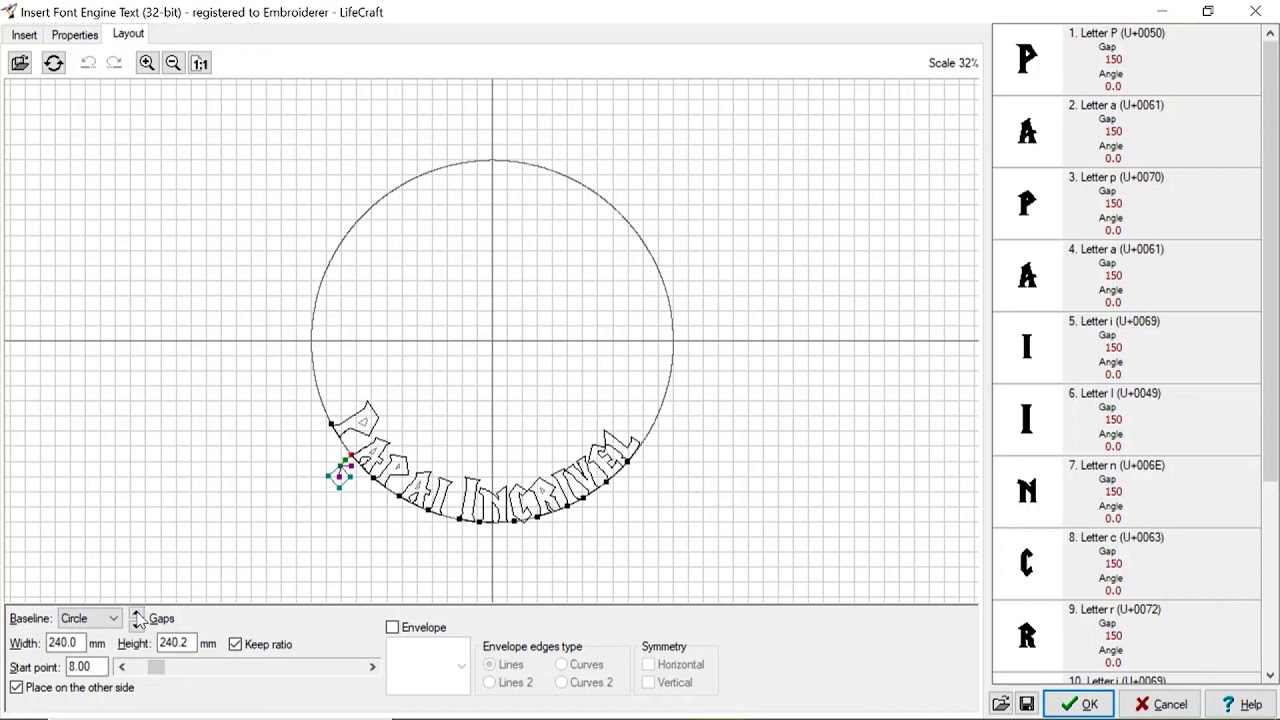Image resolution: width=1280 pixels, height=720 pixels.
Task: Click Angle value 0.0 for Letter c
Action: point(1113,591)
